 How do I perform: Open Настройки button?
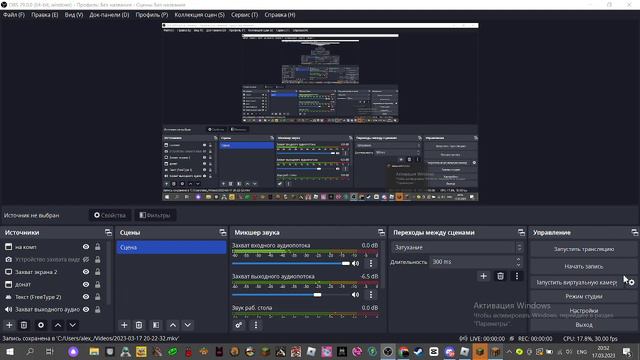tap(584, 311)
